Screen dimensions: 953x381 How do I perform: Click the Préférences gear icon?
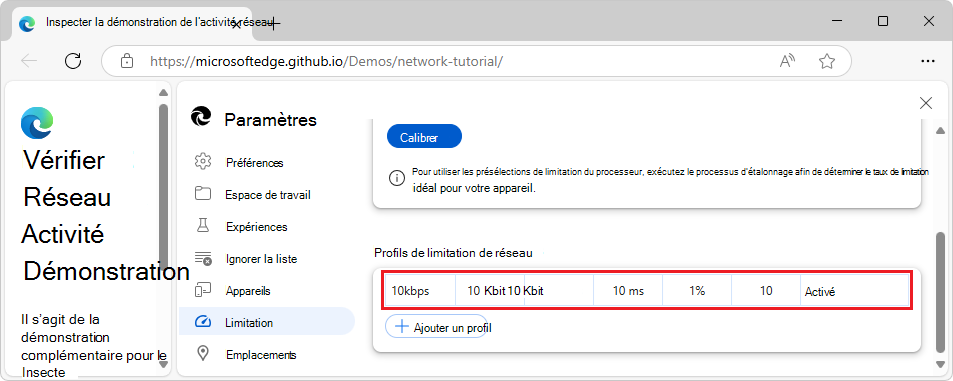point(202,162)
